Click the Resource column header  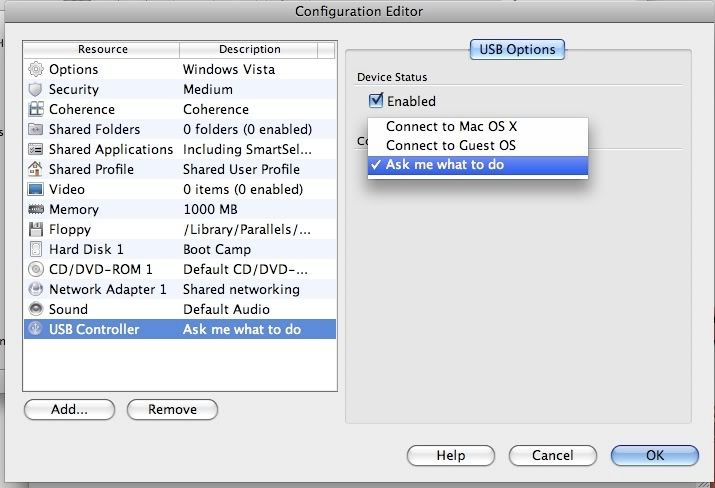[103, 49]
